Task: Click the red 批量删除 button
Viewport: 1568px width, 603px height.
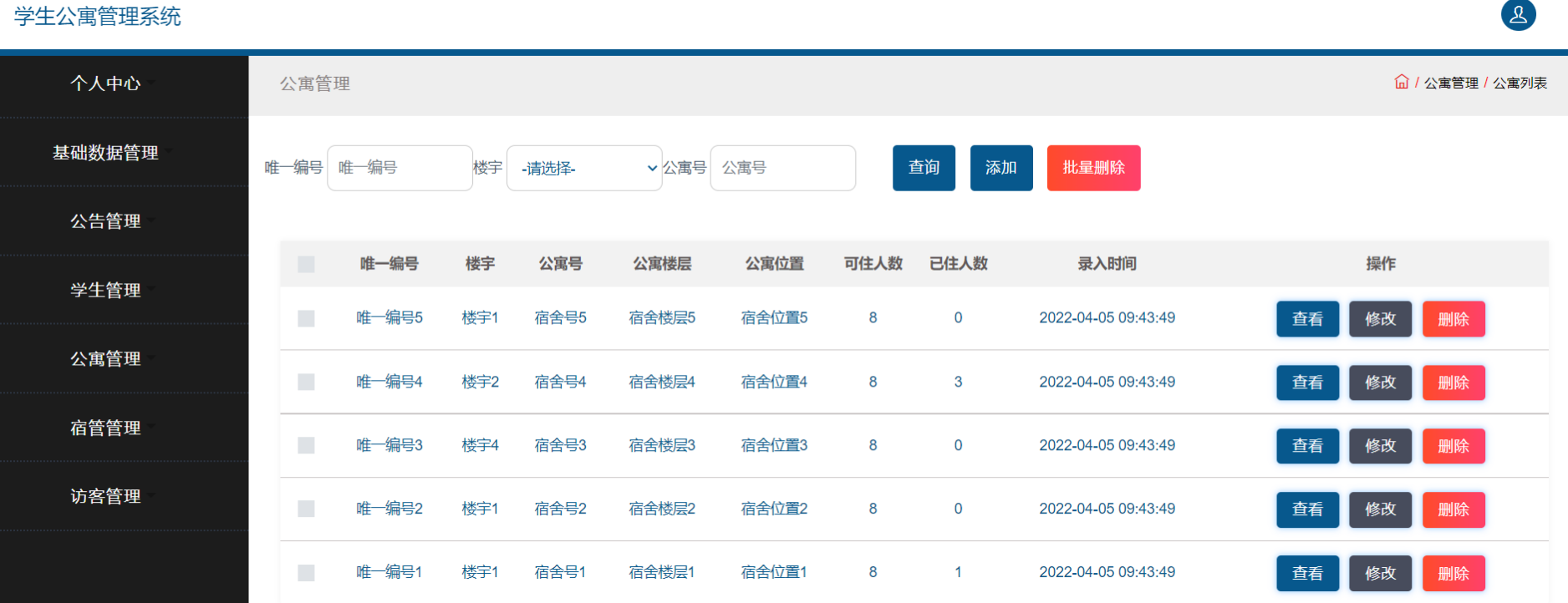Action: point(1092,168)
